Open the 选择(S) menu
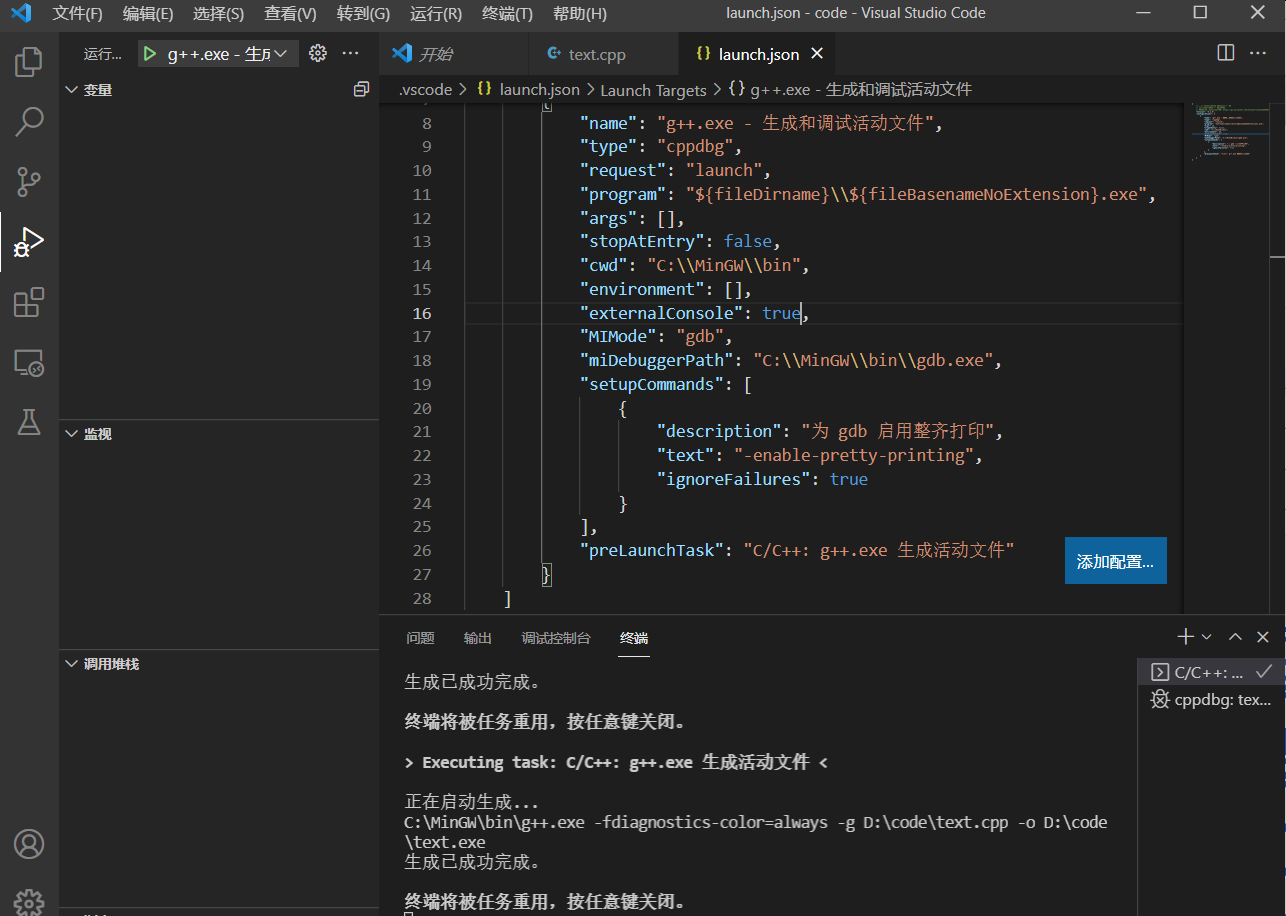The image size is (1286, 916). click(x=218, y=13)
